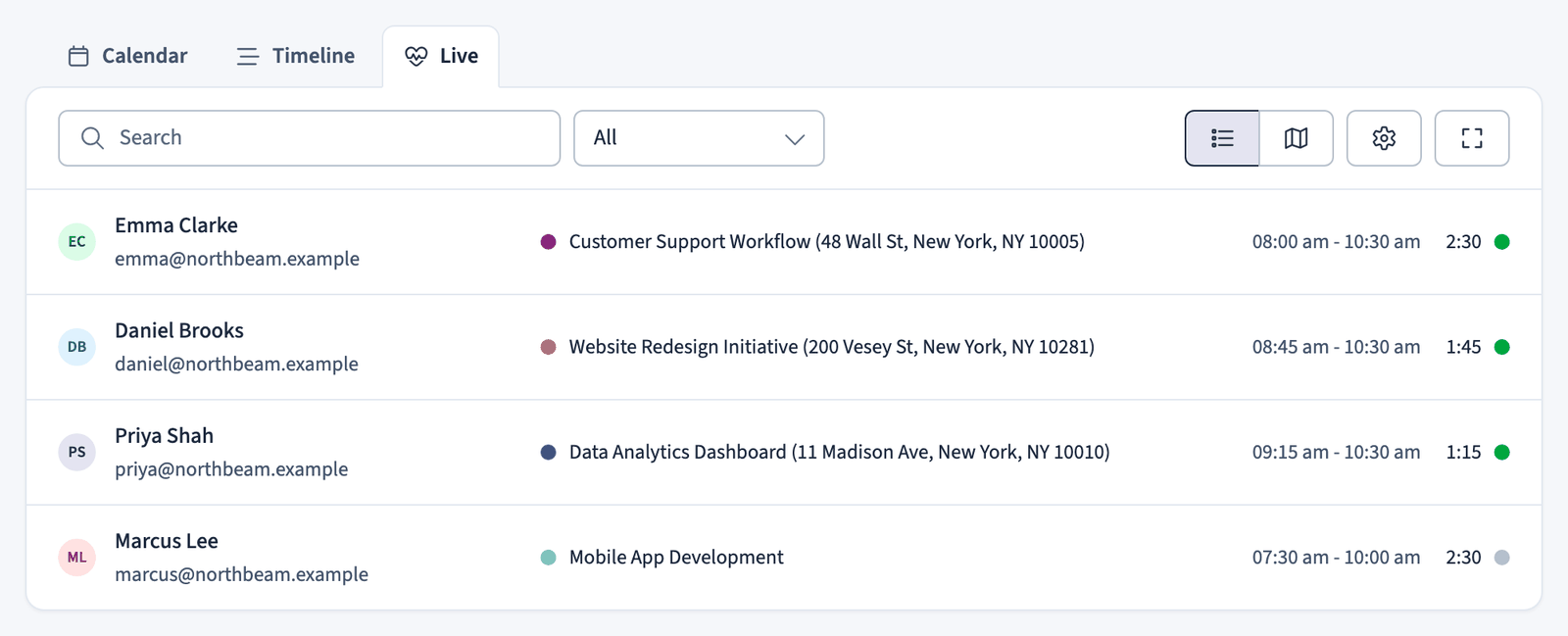This screenshot has height=636, width=1568.
Task: Click the 07:30 am - 10:00 am time range
Action: click(x=1336, y=558)
